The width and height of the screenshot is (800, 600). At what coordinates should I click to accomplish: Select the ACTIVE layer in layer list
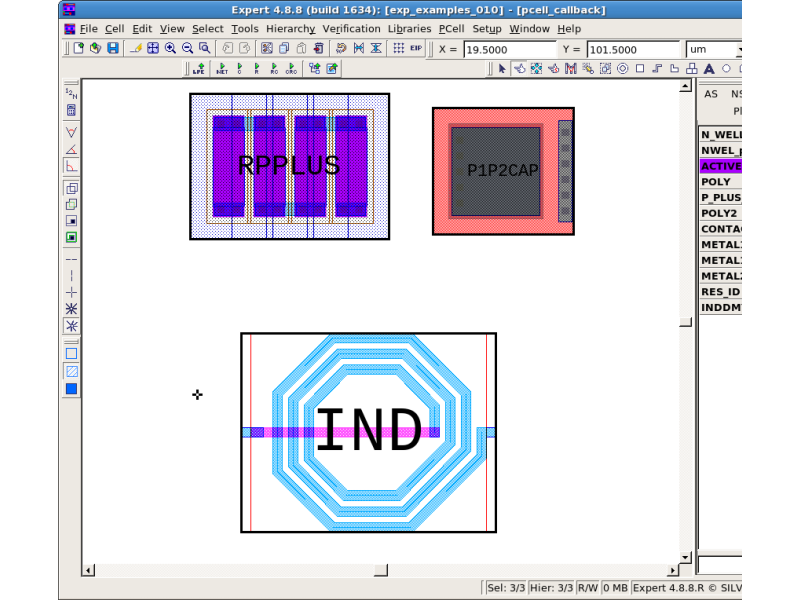[x=720, y=166]
